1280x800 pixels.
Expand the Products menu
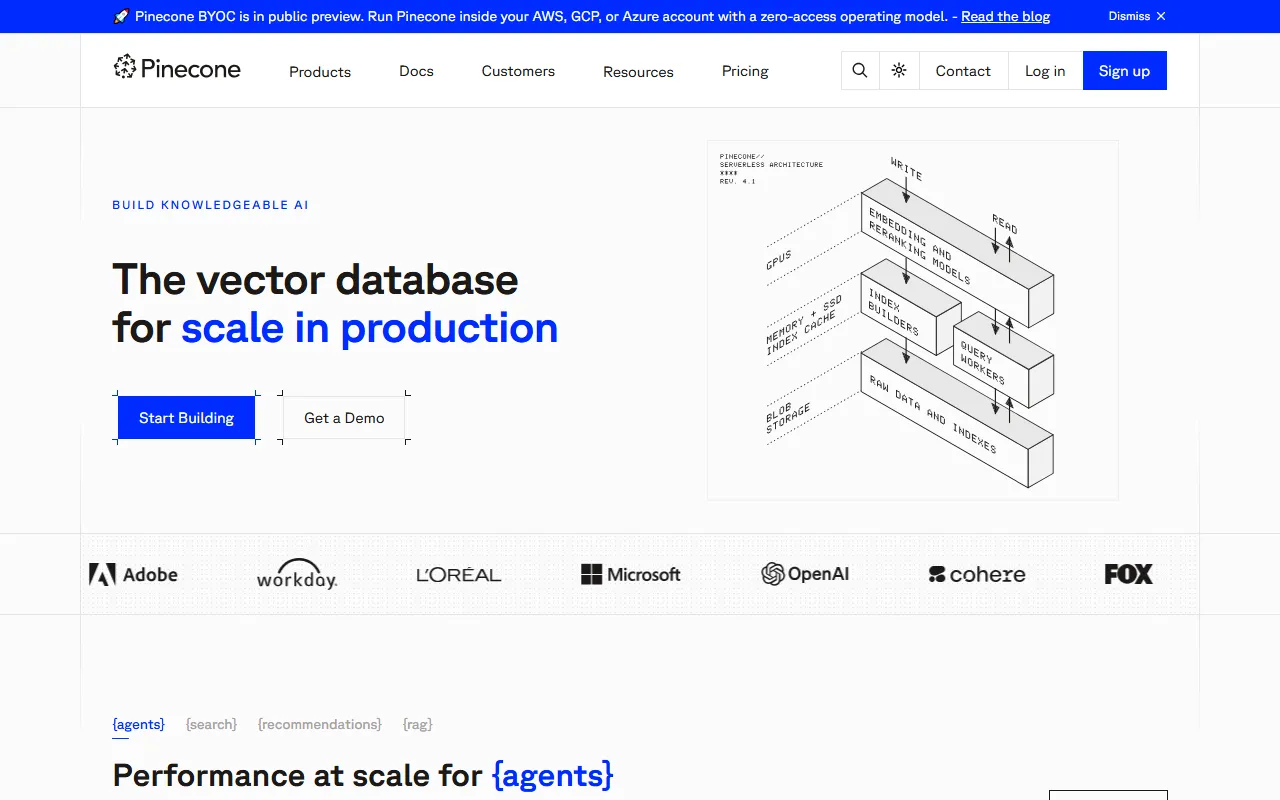(320, 72)
